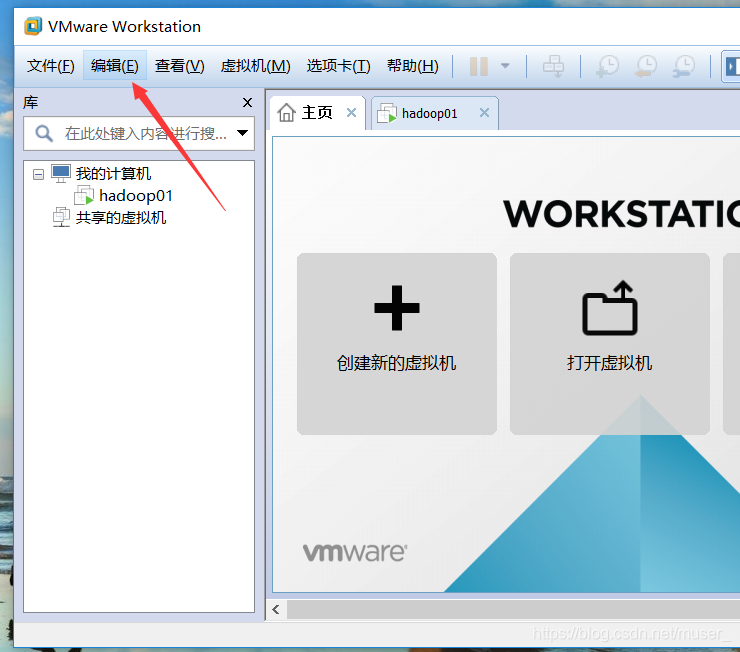This screenshot has height=652, width=740.
Task: Open the 查看(V) menu
Action: point(179,66)
